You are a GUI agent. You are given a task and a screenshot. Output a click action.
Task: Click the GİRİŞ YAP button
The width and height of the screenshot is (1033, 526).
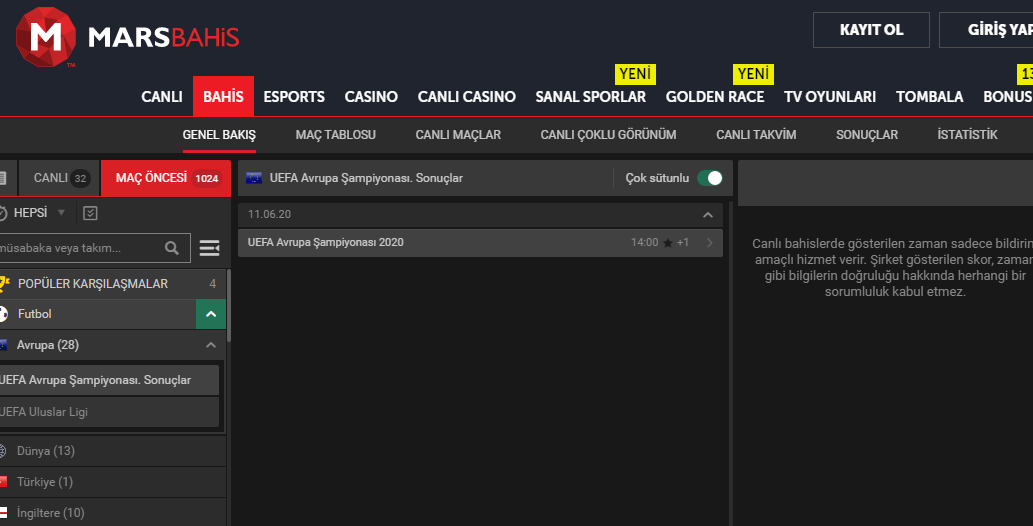click(x=986, y=30)
